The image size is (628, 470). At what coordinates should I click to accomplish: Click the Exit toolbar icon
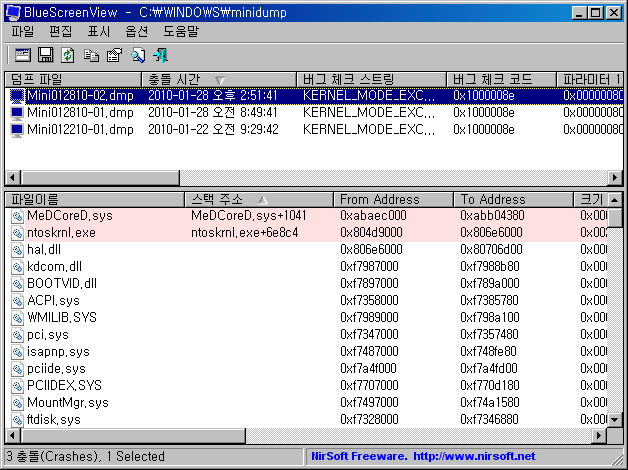(161, 55)
